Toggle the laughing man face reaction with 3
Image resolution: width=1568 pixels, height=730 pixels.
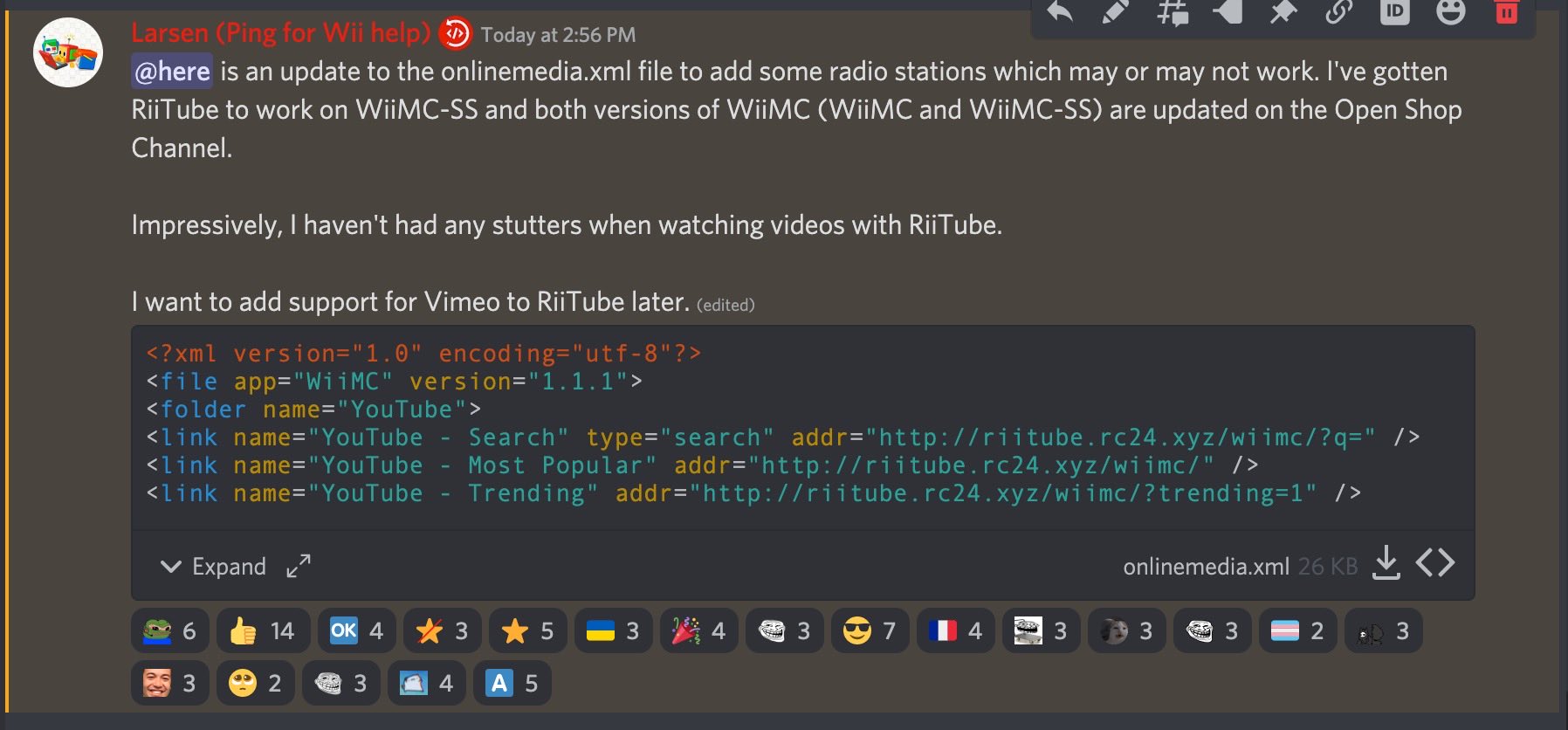(170, 683)
